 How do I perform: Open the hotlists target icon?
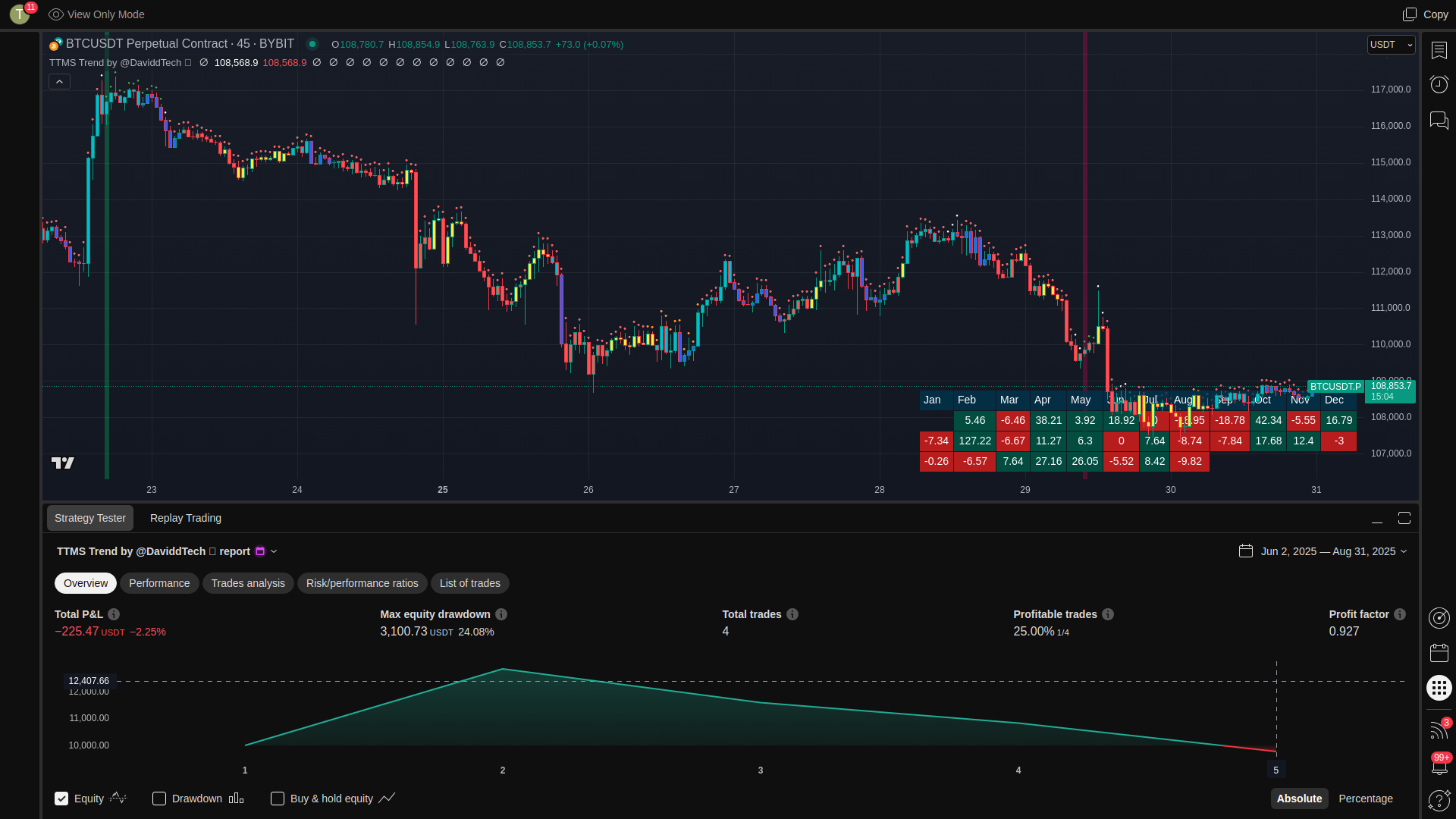tap(1439, 618)
